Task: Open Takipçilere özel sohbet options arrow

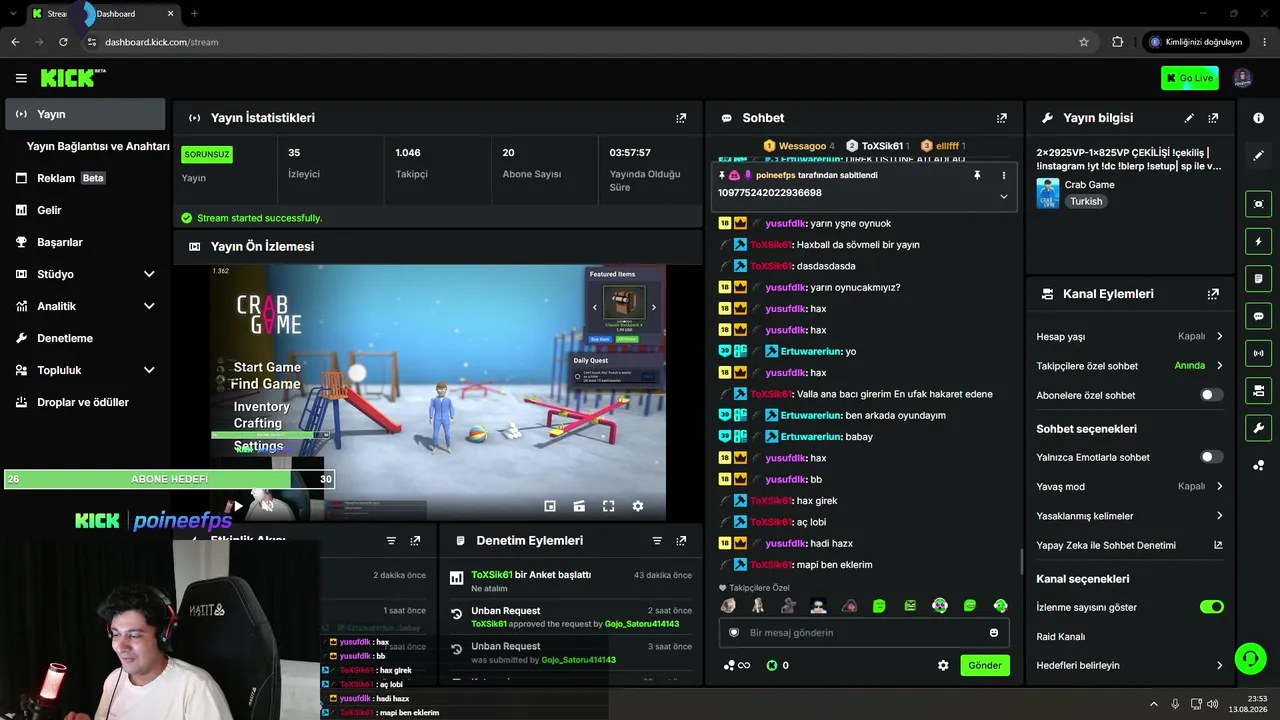Action: pyautogui.click(x=1219, y=366)
